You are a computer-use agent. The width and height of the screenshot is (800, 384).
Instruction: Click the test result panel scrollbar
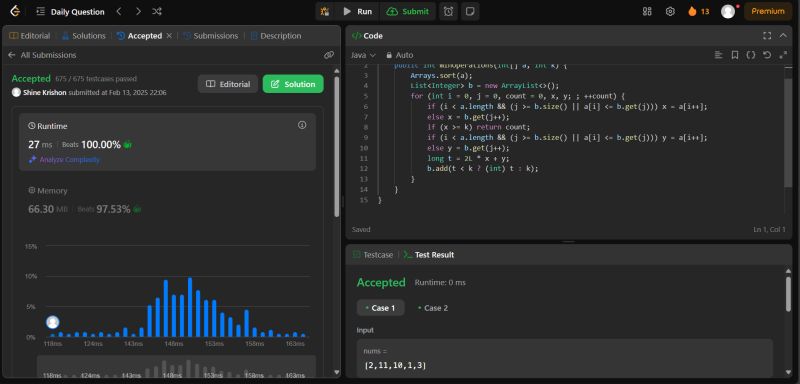click(789, 293)
